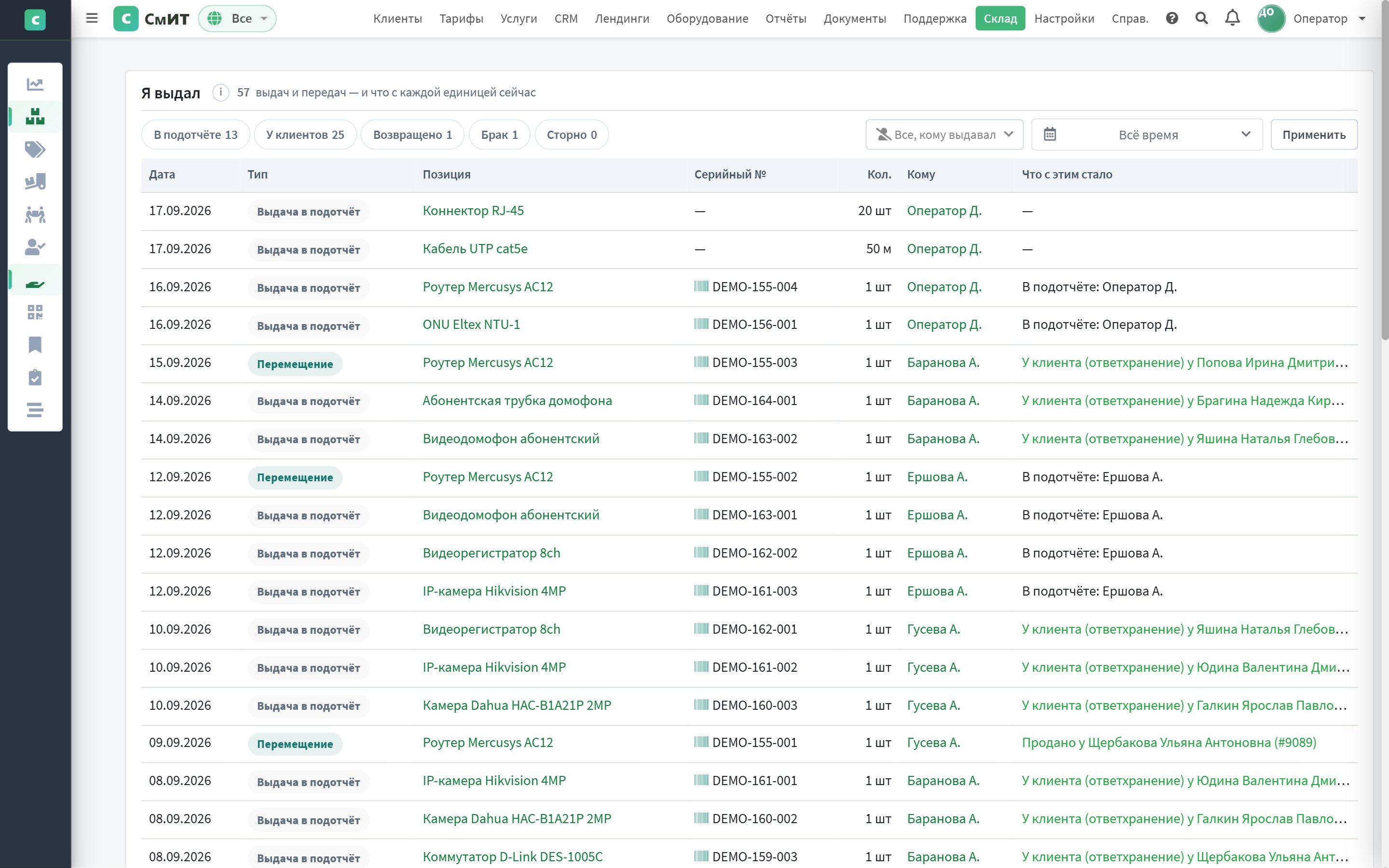This screenshot has width=1389, height=868.
Task: Open the Коннектор RJ-45 position link
Action: pos(473,211)
